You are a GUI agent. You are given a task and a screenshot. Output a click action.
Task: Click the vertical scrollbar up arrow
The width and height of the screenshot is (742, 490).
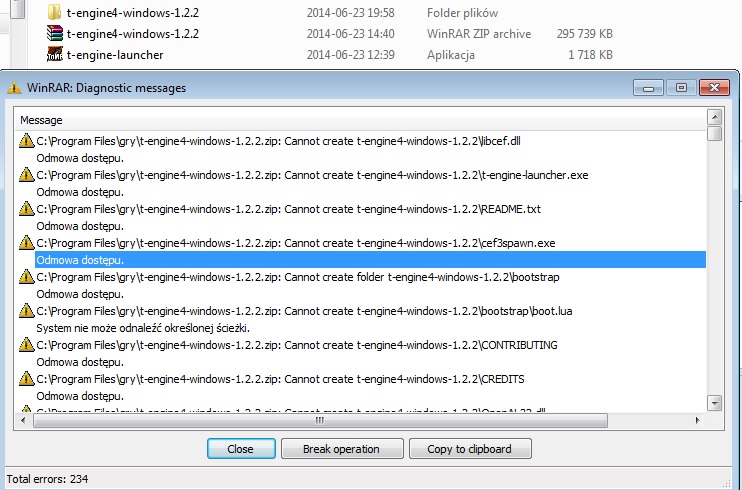click(x=715, y=116)
